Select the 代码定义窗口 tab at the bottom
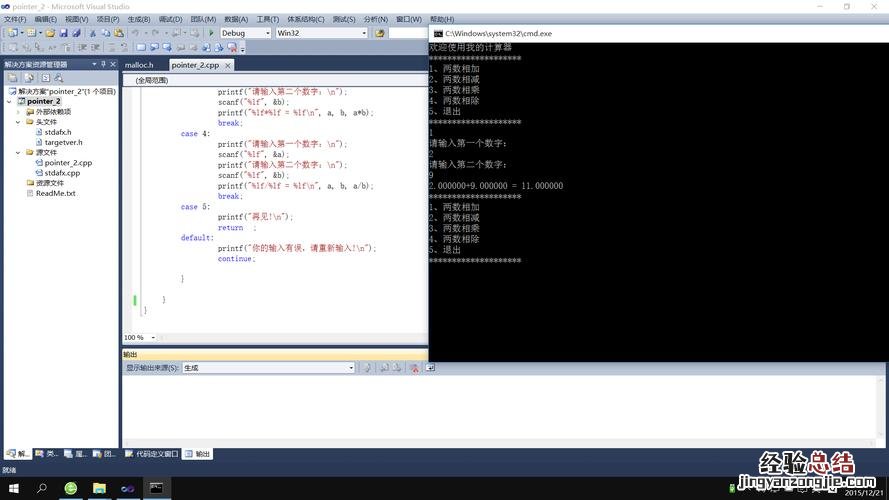This screenshot has height=500, width=889. 156,454
